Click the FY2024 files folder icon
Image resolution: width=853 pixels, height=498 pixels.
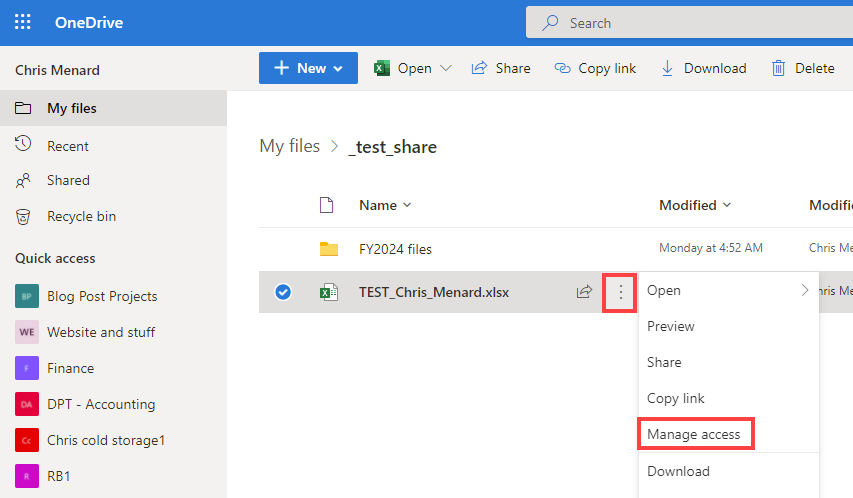click(329, 249)
